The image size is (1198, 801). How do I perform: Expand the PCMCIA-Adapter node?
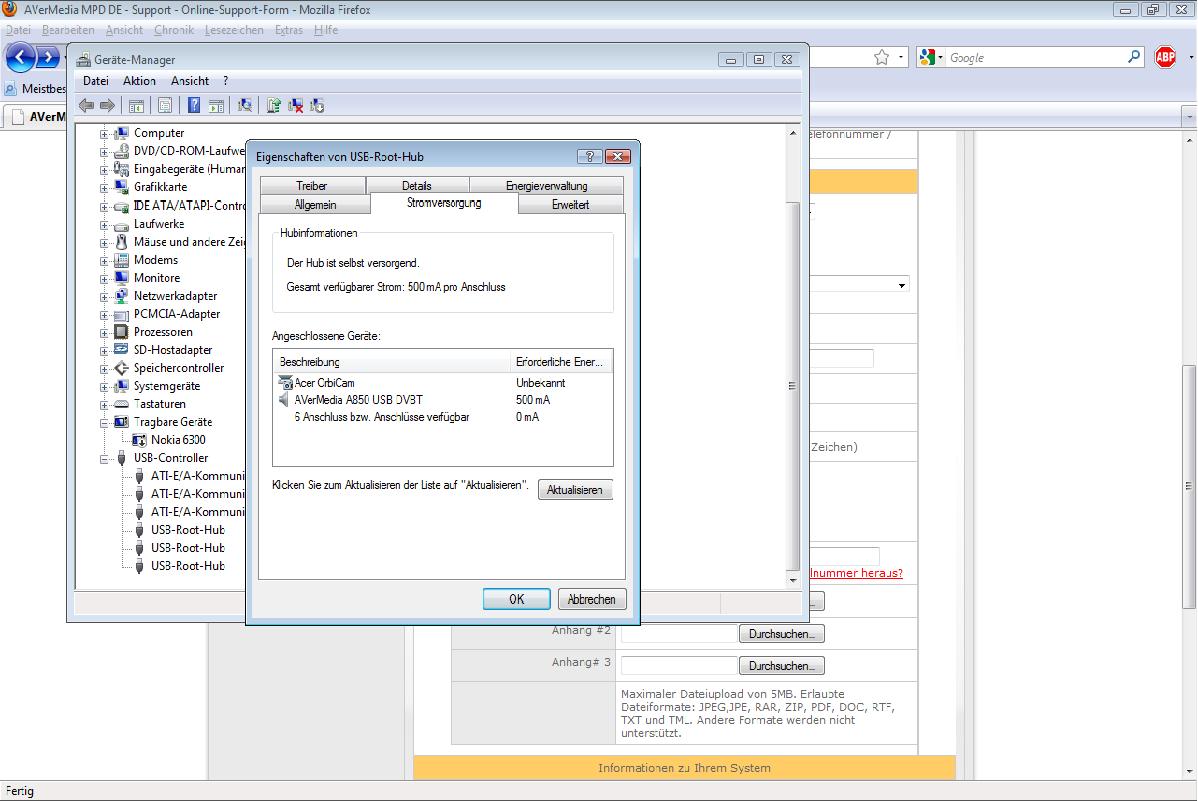[104, 315]
